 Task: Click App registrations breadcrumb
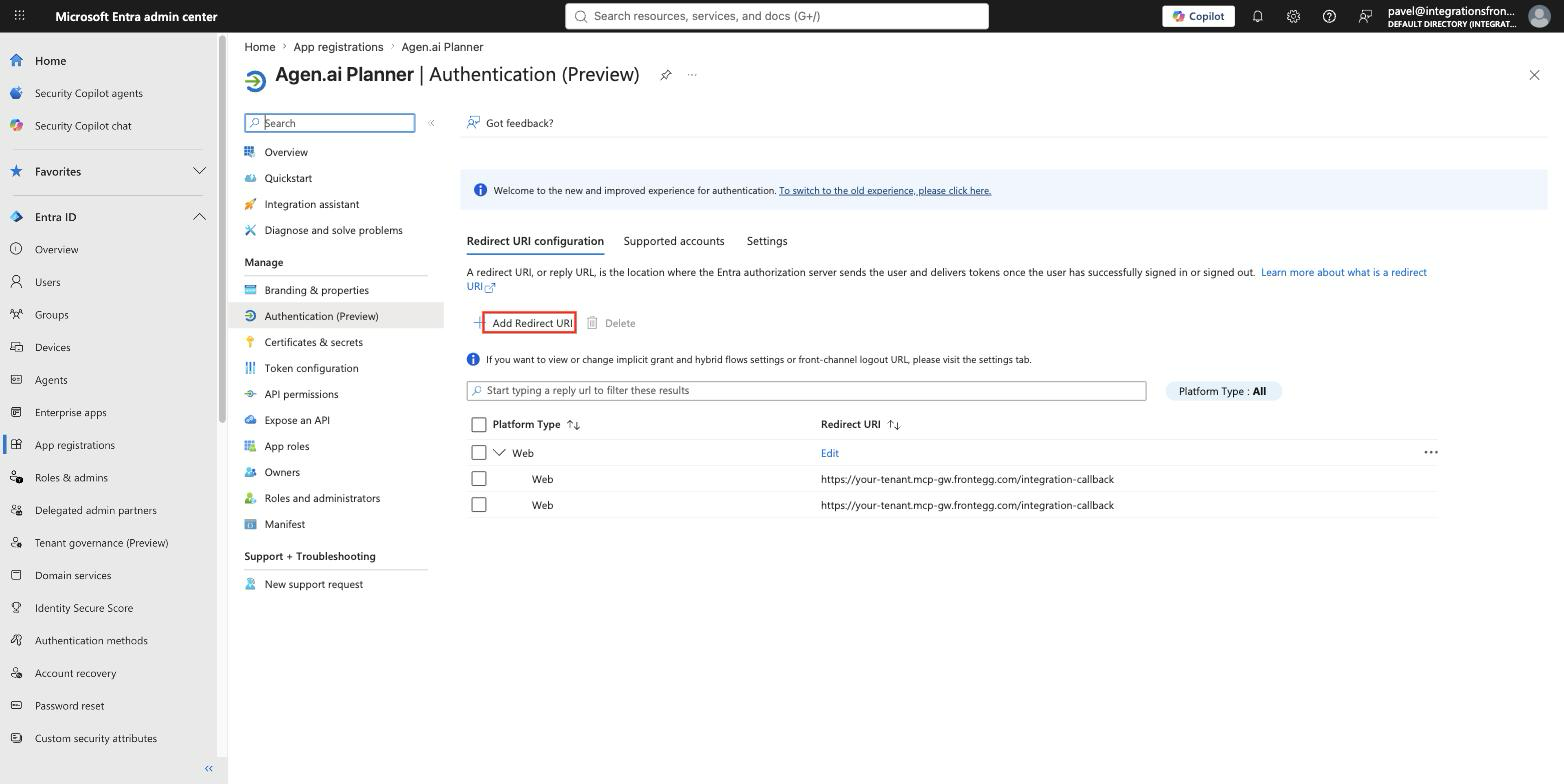click(338, 47)
